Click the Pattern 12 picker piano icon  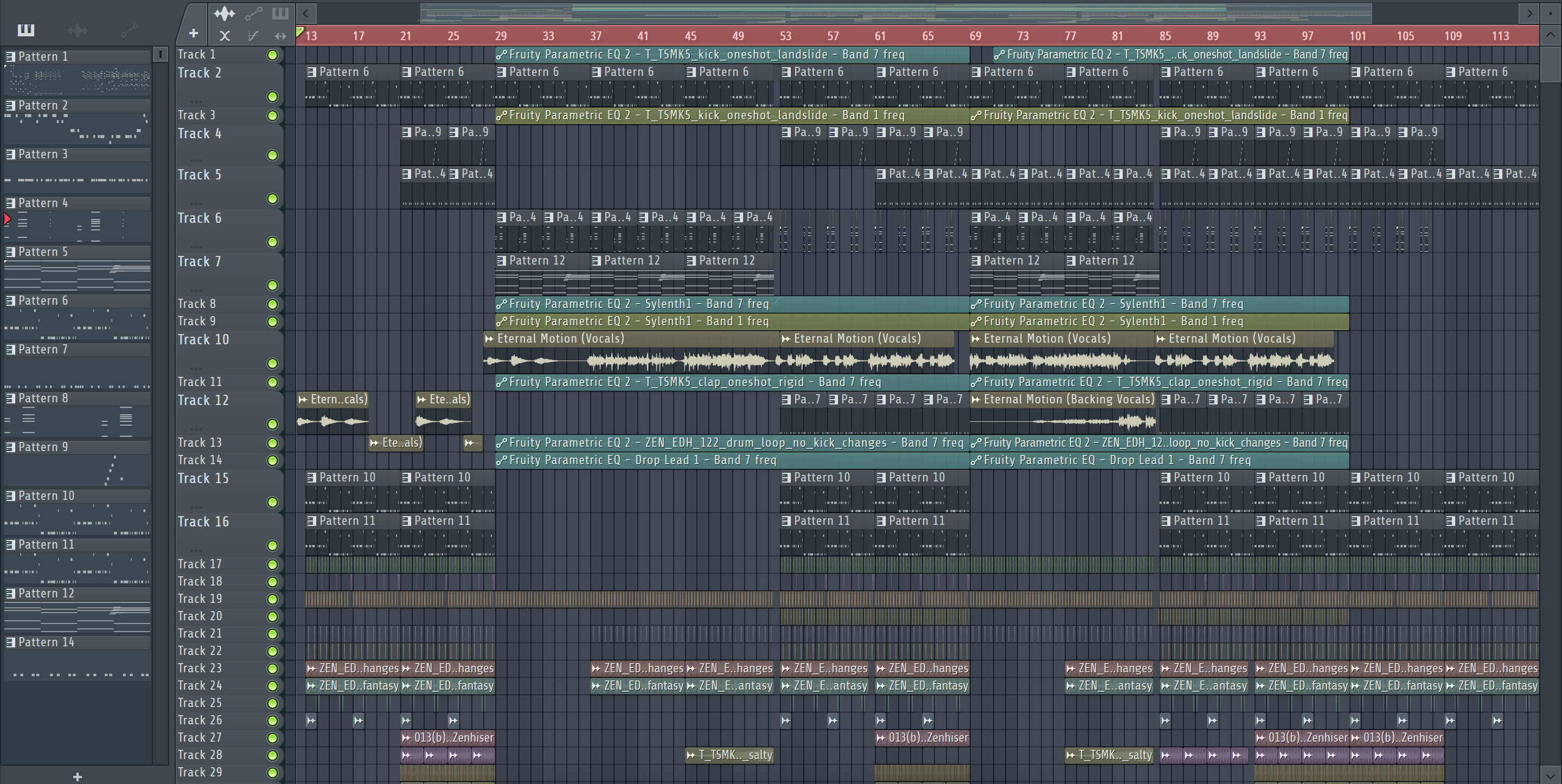coord(10,594)
